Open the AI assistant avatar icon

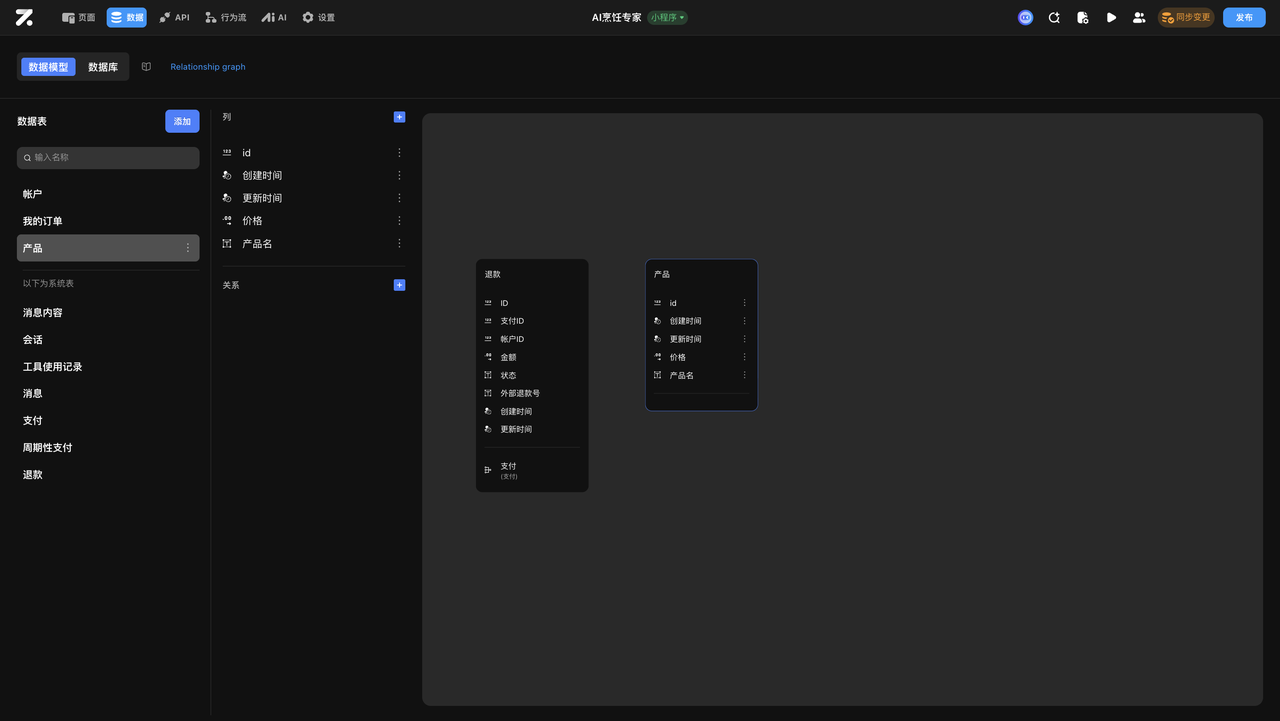(1025, 17)
